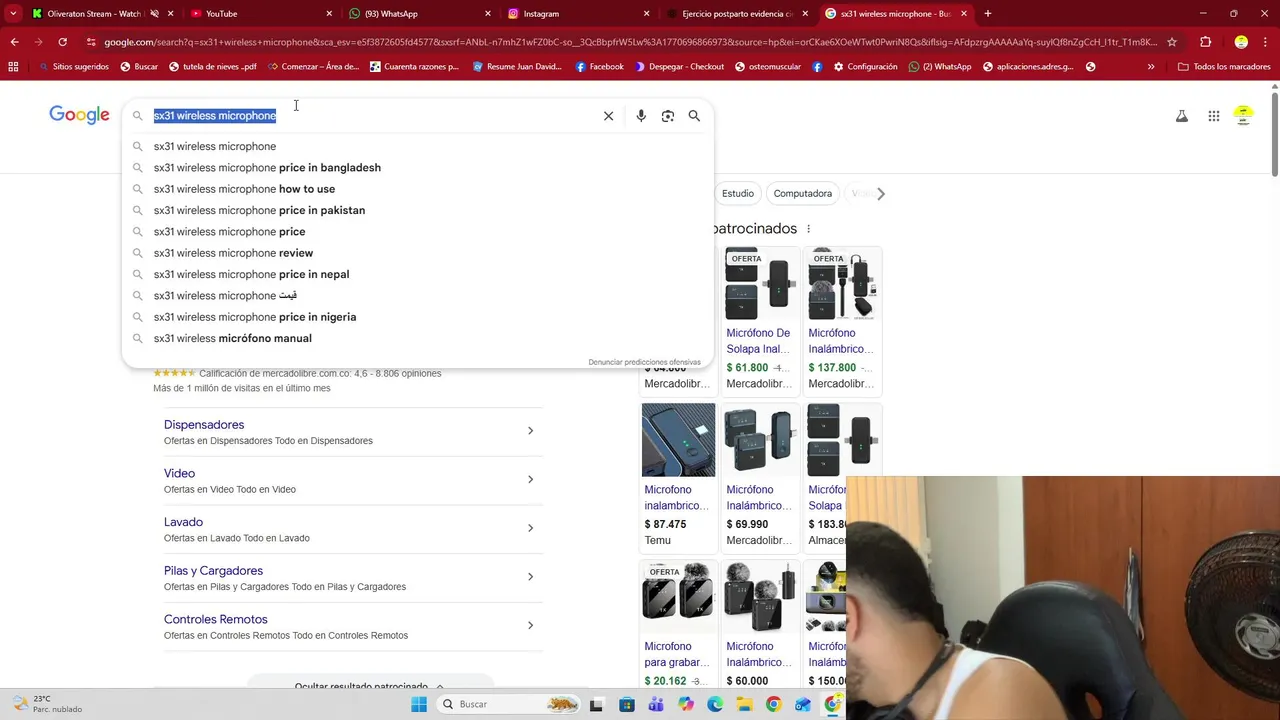Screen dimensions: 1280x720
Task: Click the blue magnifier search button
Action: [694, 116]
